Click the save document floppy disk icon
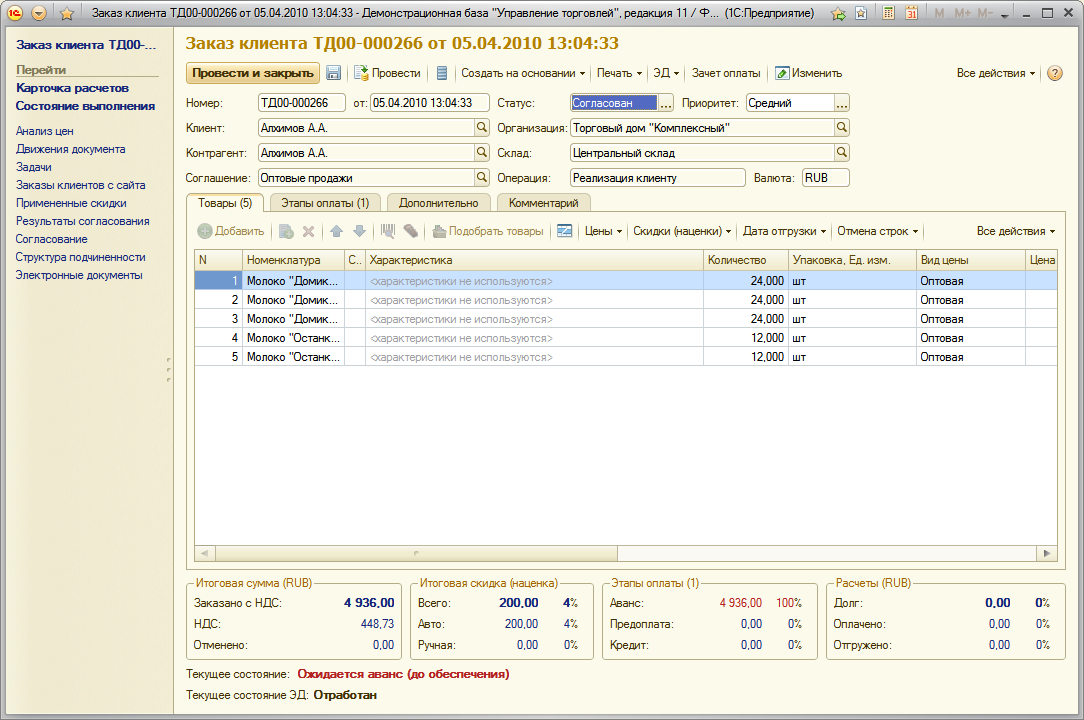1084x720 pixels. (x=334, y=73)
